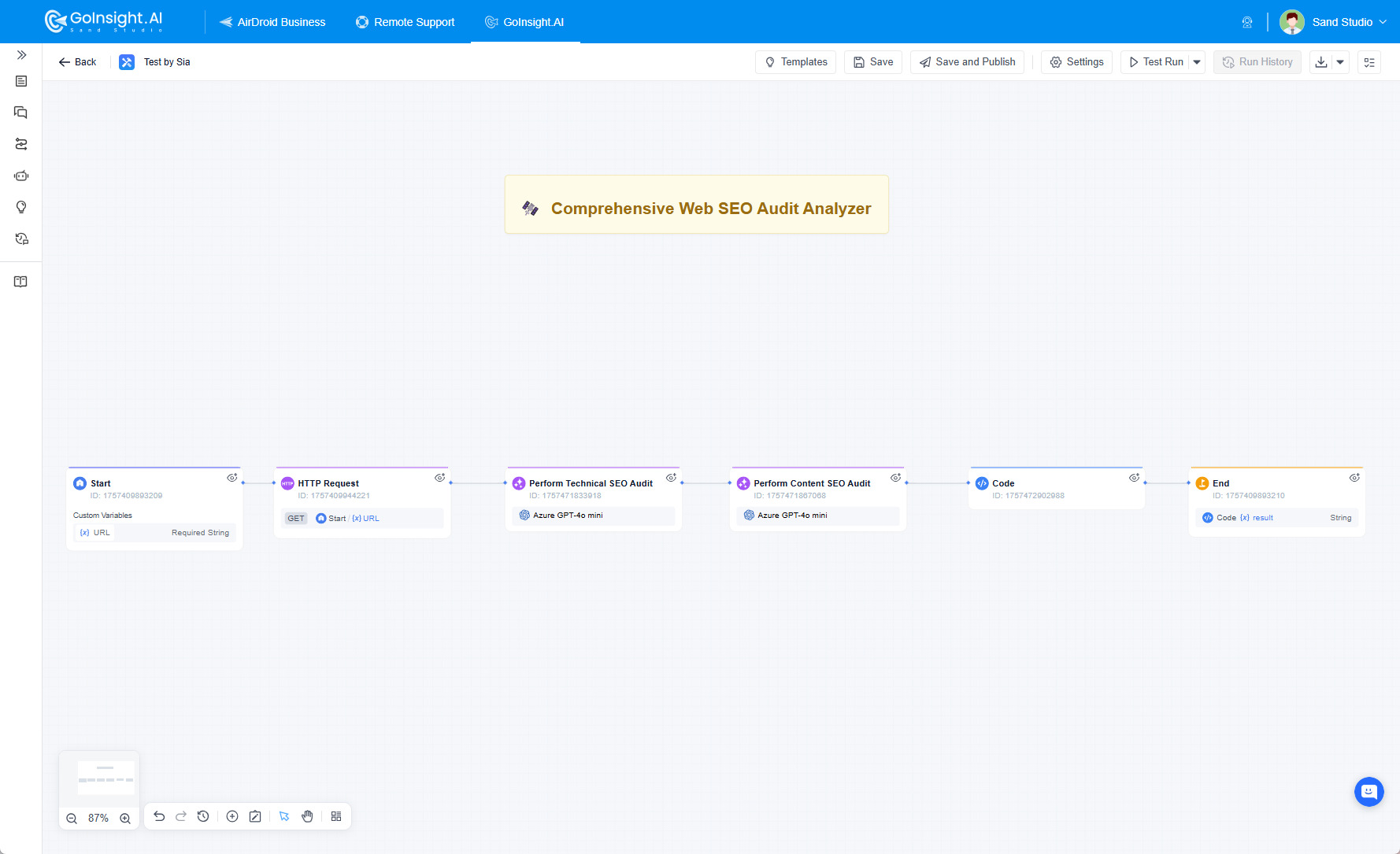
Task: Expand the collapsed left sidebar
Action: pyautogui.click(x=21, y=55)
